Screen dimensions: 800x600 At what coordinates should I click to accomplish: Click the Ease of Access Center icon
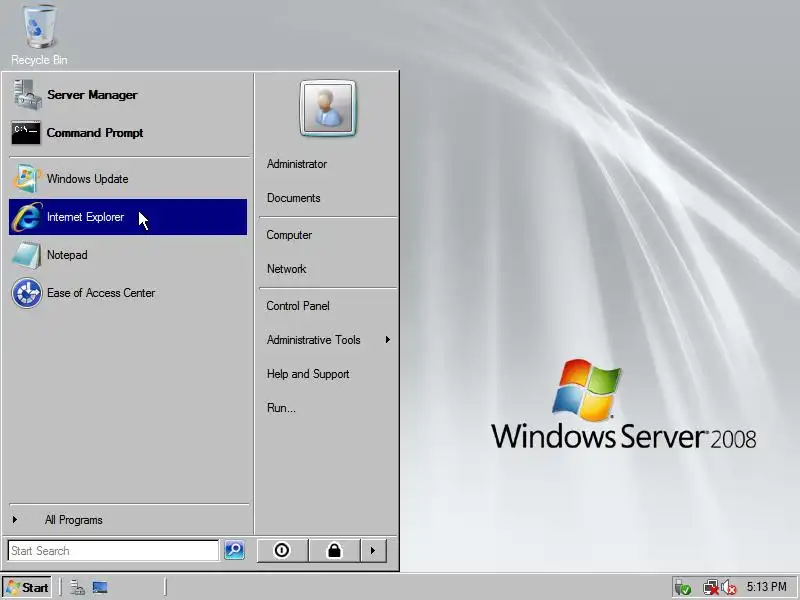click(x=27, y=293)
